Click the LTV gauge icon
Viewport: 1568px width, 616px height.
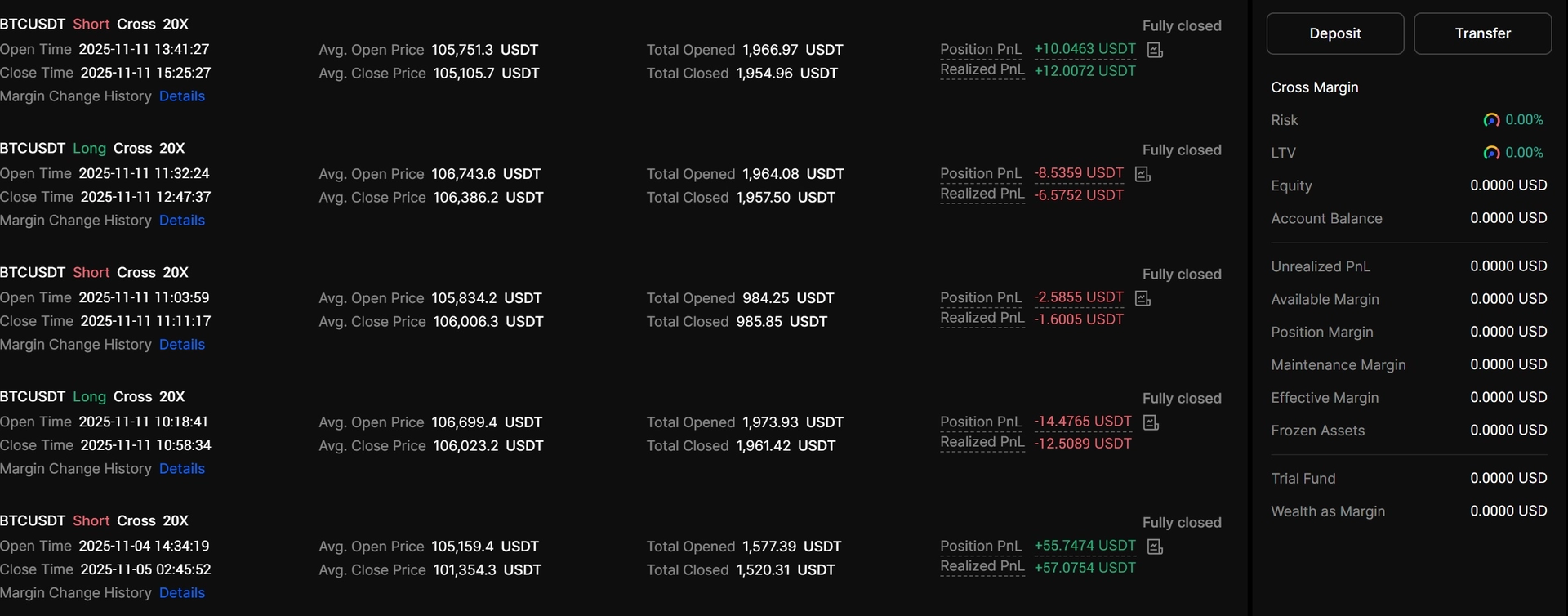pyautogui.click(x=1491, y=153)
